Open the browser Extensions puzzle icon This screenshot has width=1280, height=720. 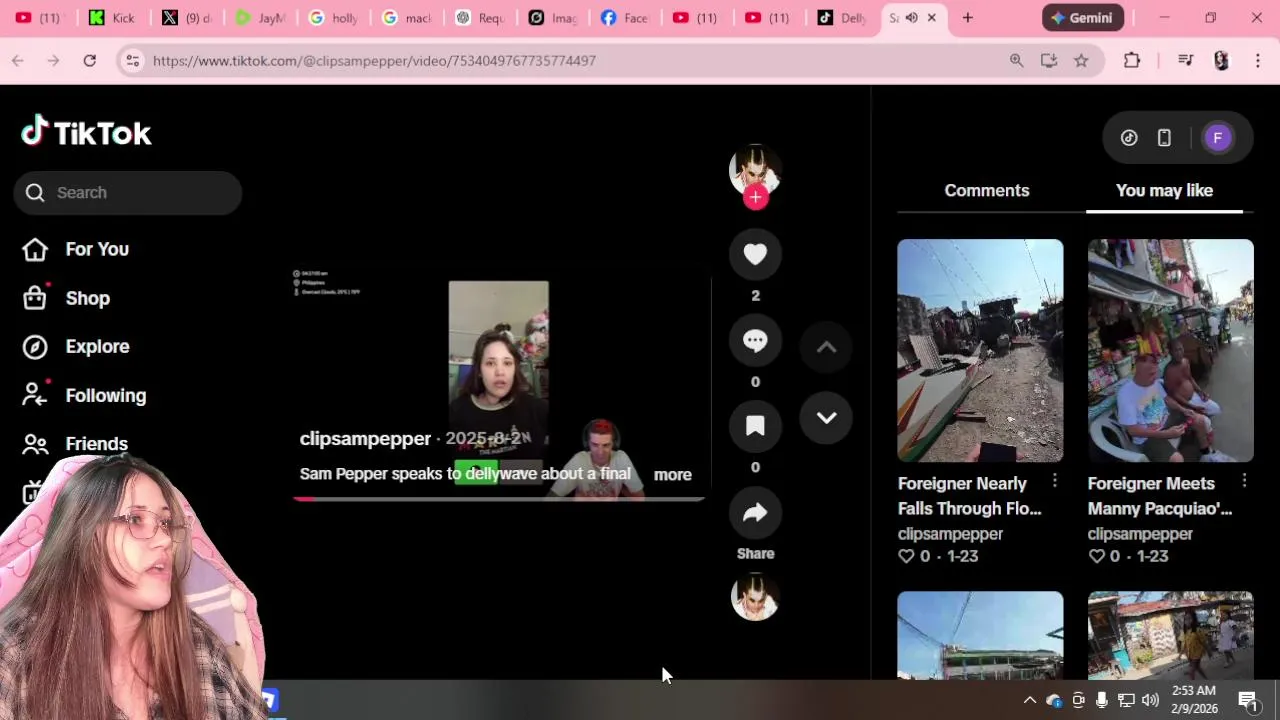pyautogui.click(x=1132, y=61)
